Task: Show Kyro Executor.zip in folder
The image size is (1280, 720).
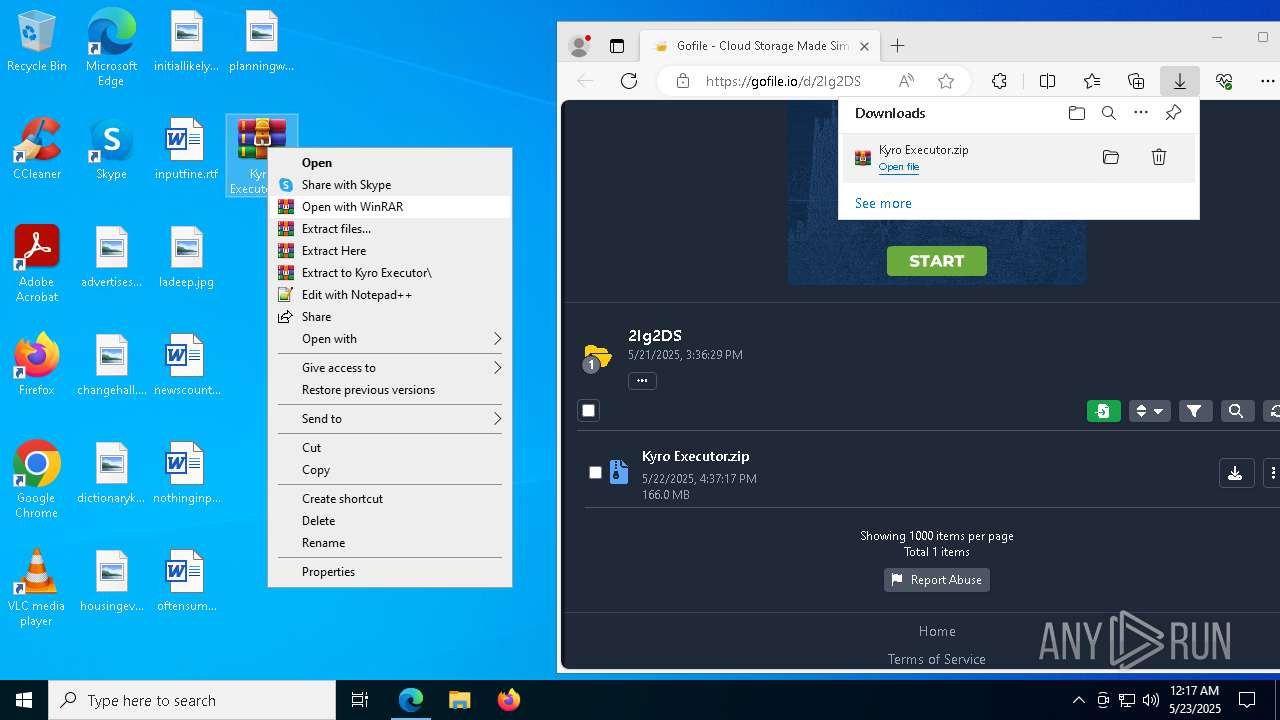Action: click(x=1111, y=157)
